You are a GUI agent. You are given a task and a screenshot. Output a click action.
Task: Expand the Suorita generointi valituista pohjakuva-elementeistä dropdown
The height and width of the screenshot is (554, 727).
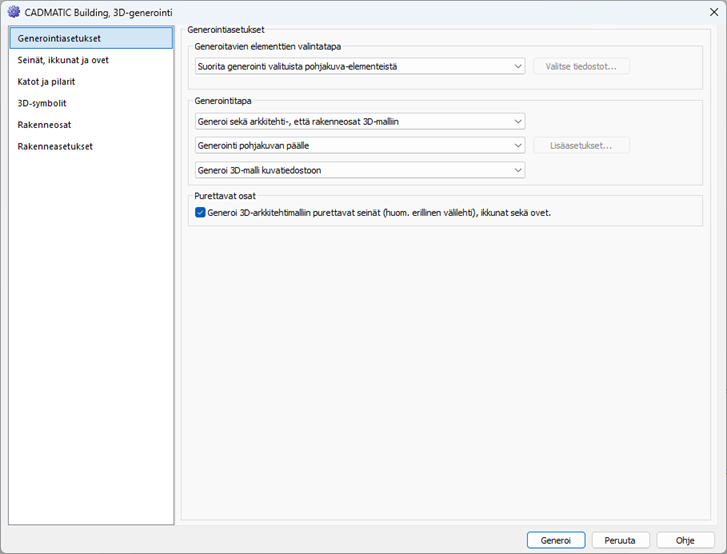[x=360, y=67]
